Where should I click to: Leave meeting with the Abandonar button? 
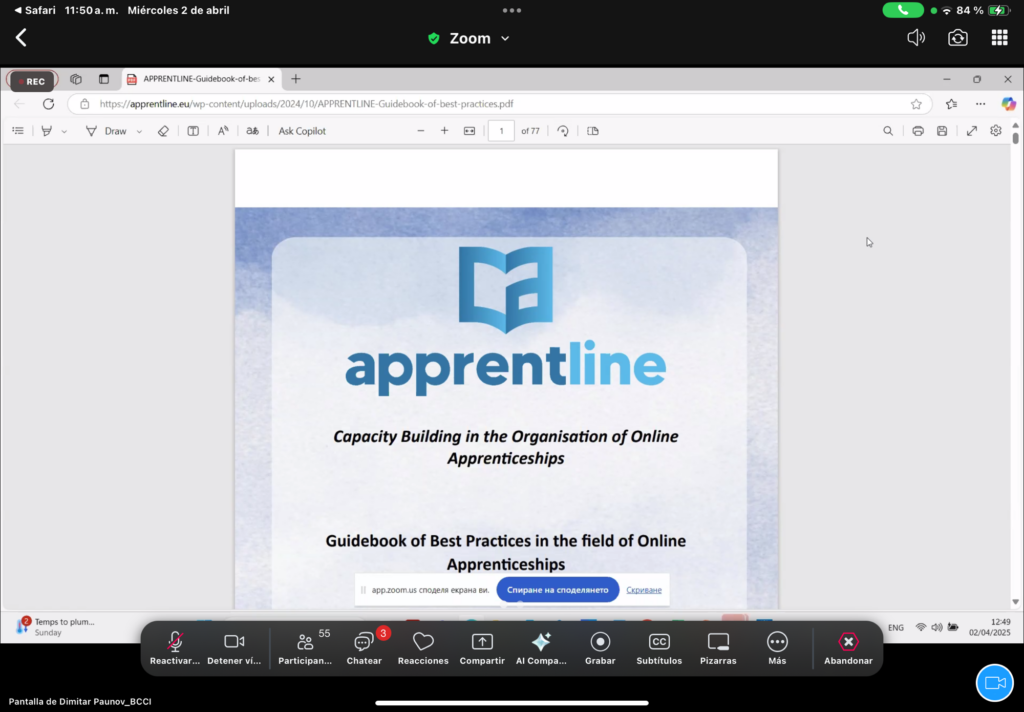[848, 647]
